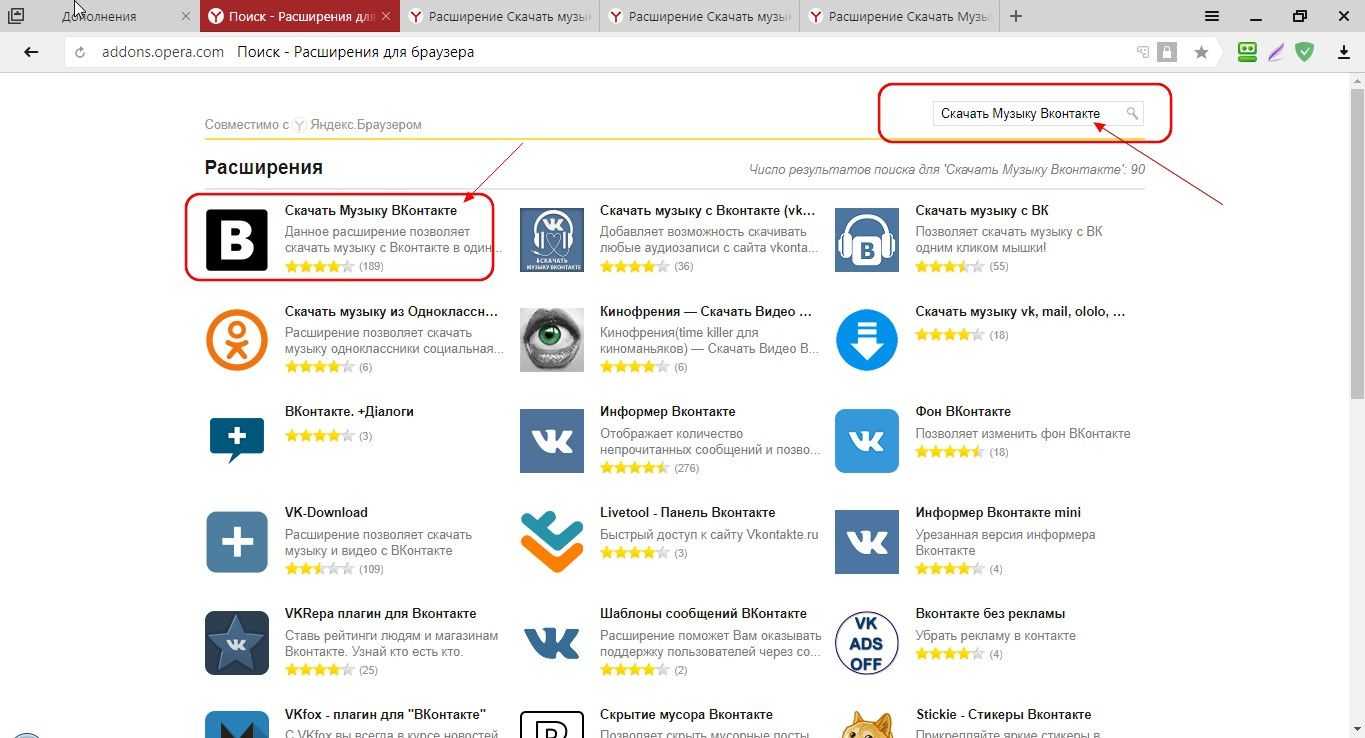The height and width of the screenshot is (738, 1365).
Task: Click the padlock icon in address bar
Action: click(x=1166, y=52)
